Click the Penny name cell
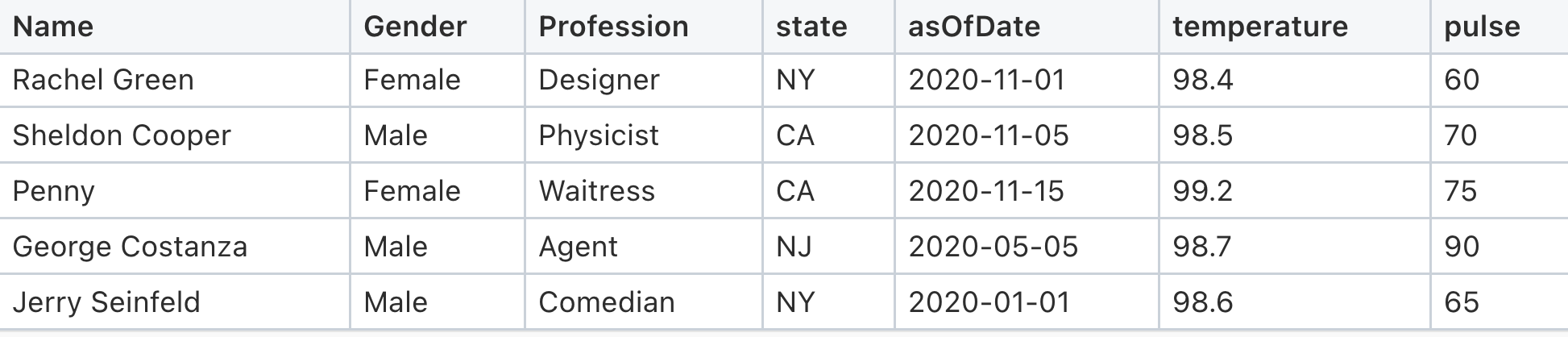 (x=54, y=191)
